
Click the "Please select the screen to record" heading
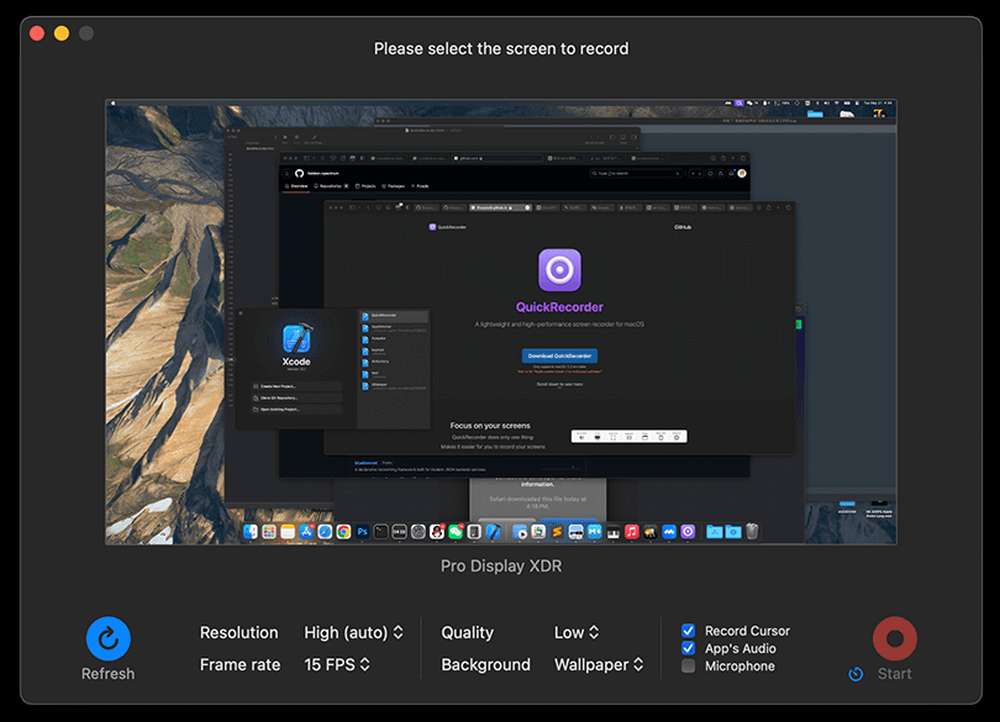(x=501, y=48)
